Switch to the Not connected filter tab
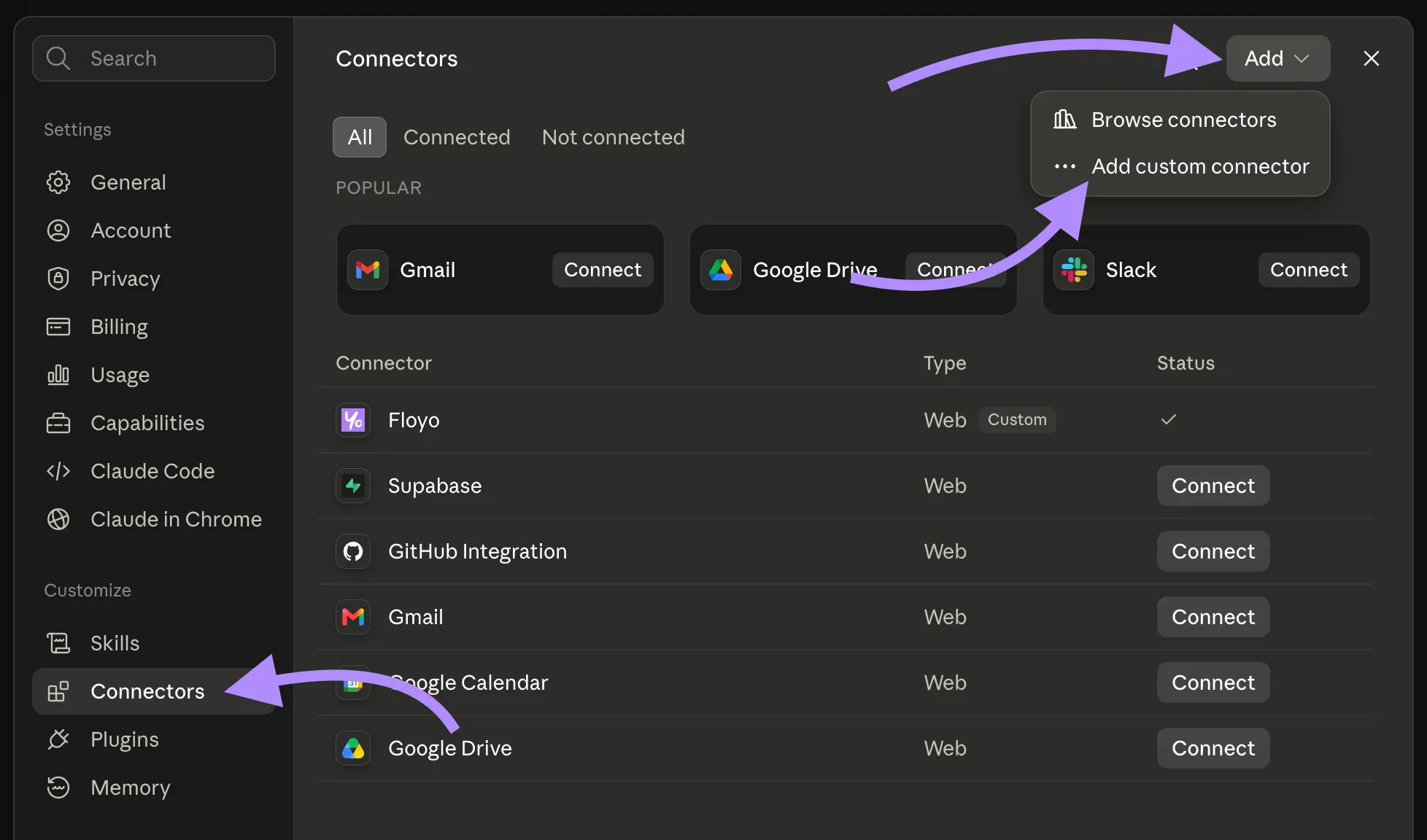The width and height of the screenshot is (1427, 840). coord(614,137)
